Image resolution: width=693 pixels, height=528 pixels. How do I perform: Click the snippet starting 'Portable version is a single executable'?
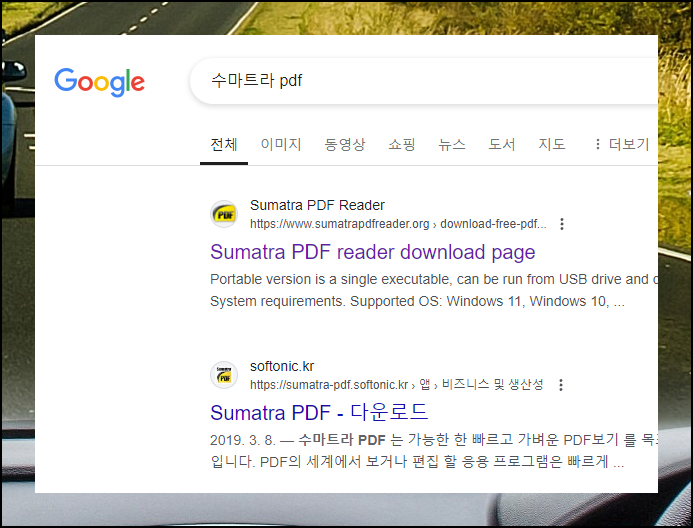pyautogui.click(x=434, y=290)
